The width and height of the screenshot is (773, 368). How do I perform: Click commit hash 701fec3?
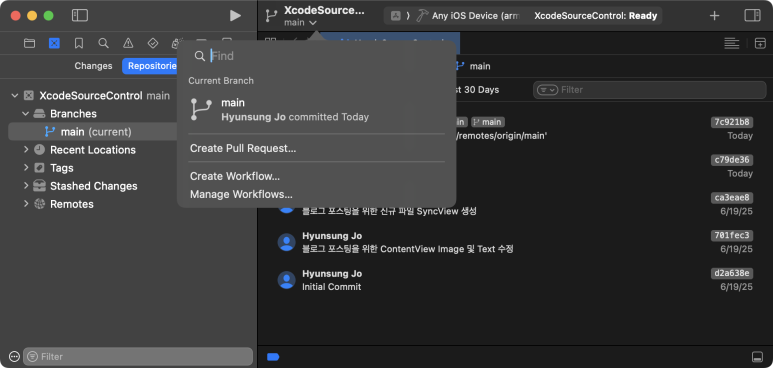732,235
